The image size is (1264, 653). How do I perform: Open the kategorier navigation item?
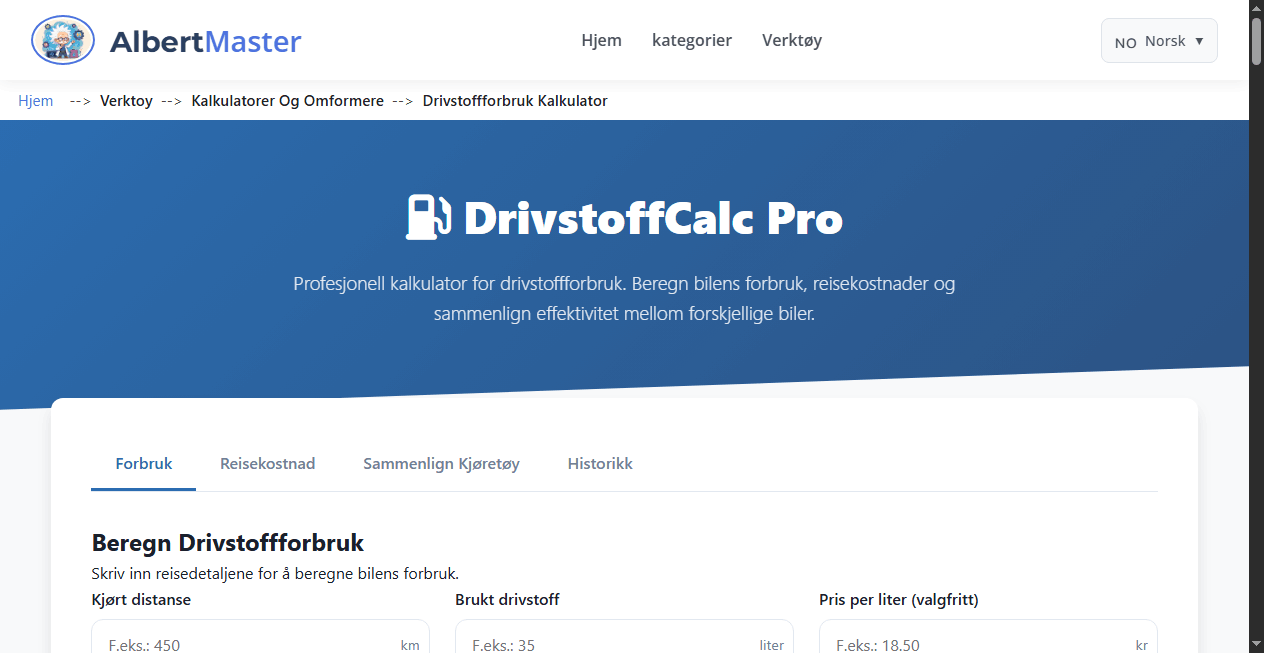(692, 40)
